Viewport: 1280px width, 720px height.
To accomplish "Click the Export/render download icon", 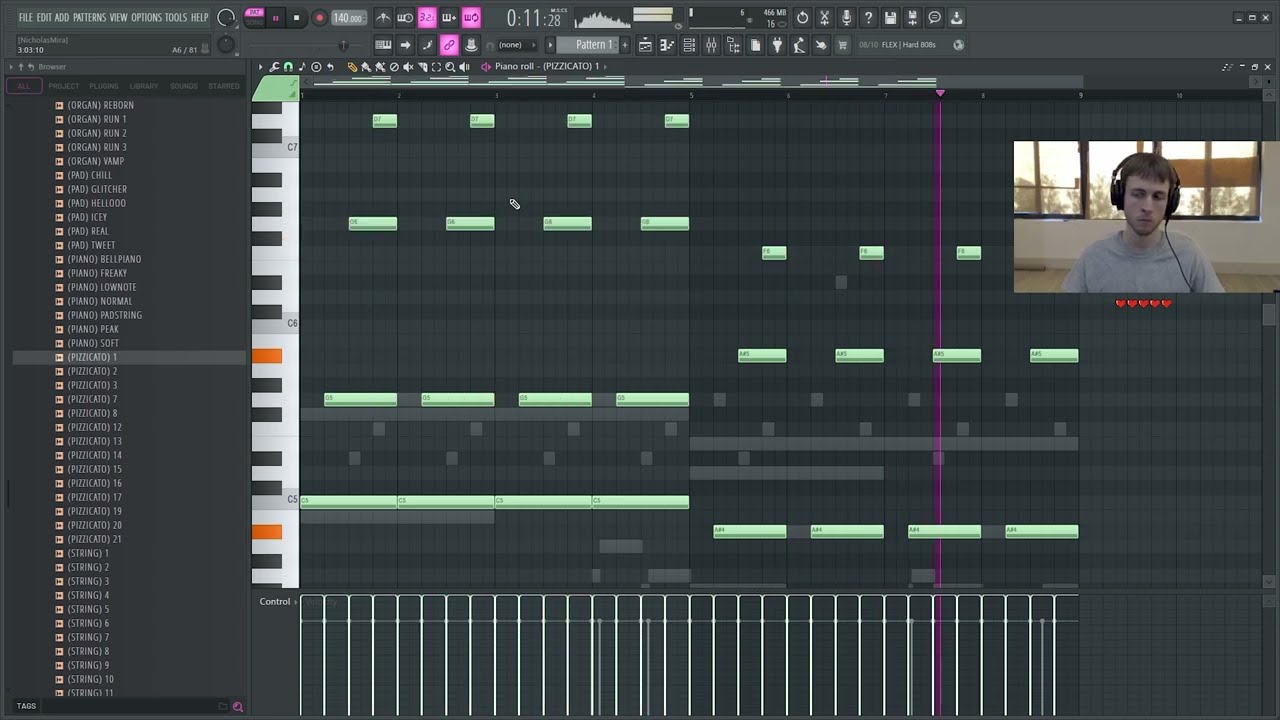I will (956, 18).
